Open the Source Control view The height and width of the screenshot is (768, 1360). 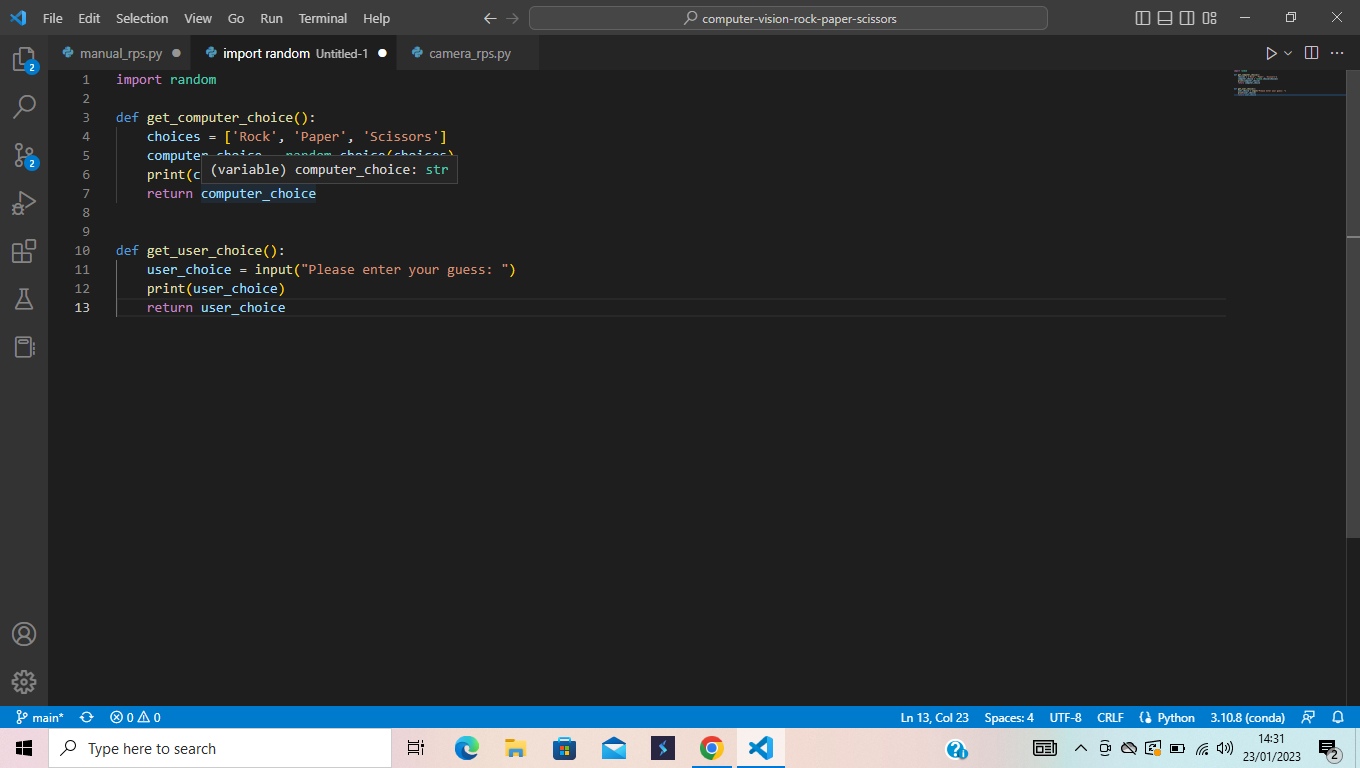[24, 155]
